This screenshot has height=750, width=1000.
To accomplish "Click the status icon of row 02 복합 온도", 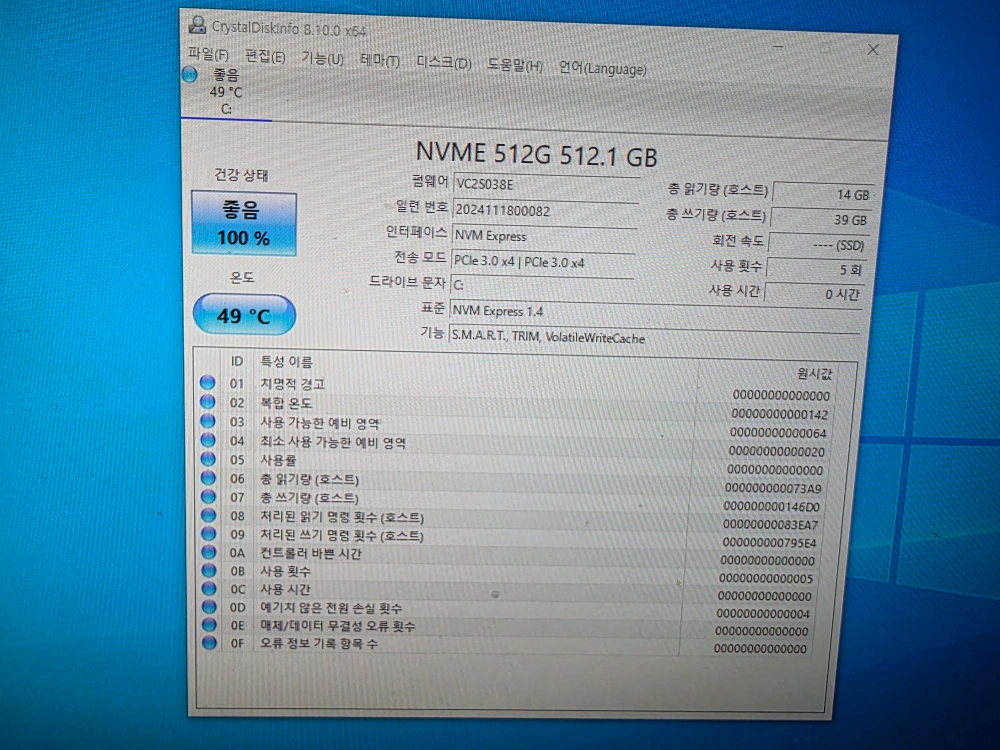I will pyautogui.click(x=207, y=401).
